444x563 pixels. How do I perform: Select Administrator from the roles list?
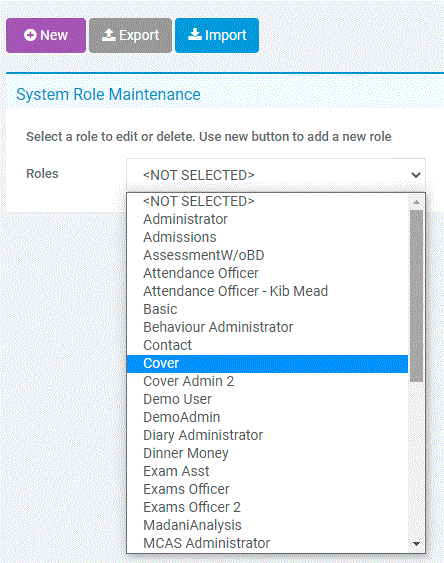tap(267, 219)
